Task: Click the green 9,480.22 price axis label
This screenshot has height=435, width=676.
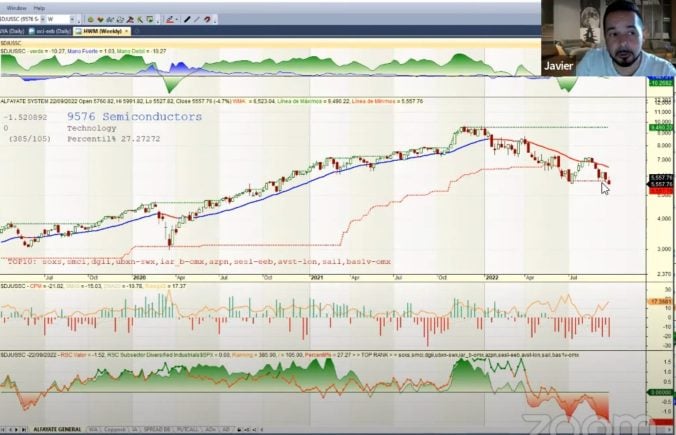Action: [x=661, y=128]
